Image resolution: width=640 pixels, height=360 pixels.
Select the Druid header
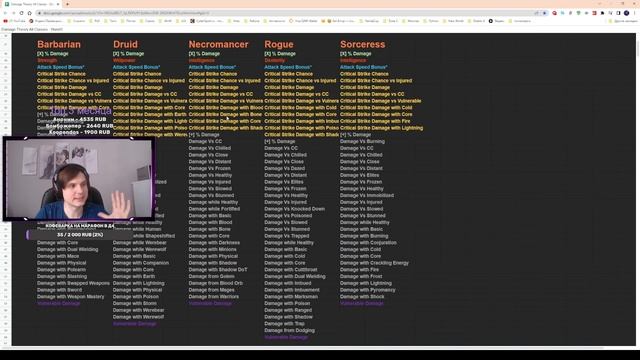[x=125, y=44]
